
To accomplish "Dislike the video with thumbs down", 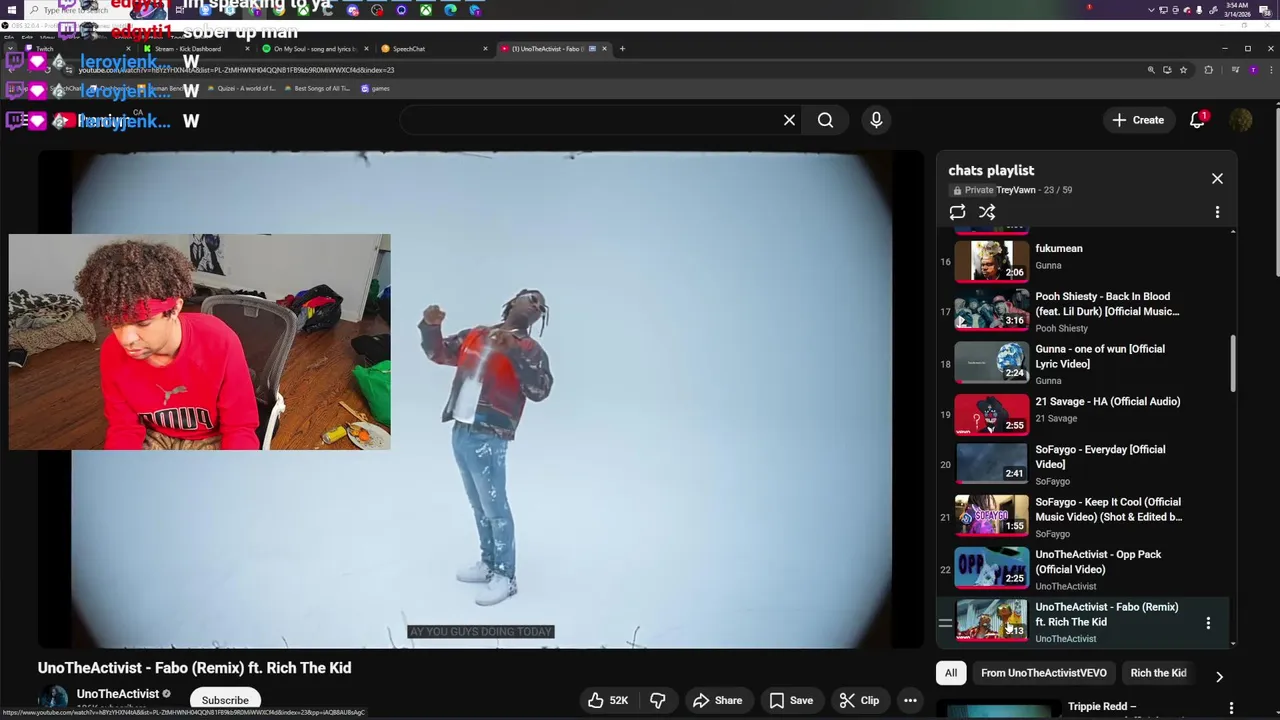I will [x=658, y=700].
